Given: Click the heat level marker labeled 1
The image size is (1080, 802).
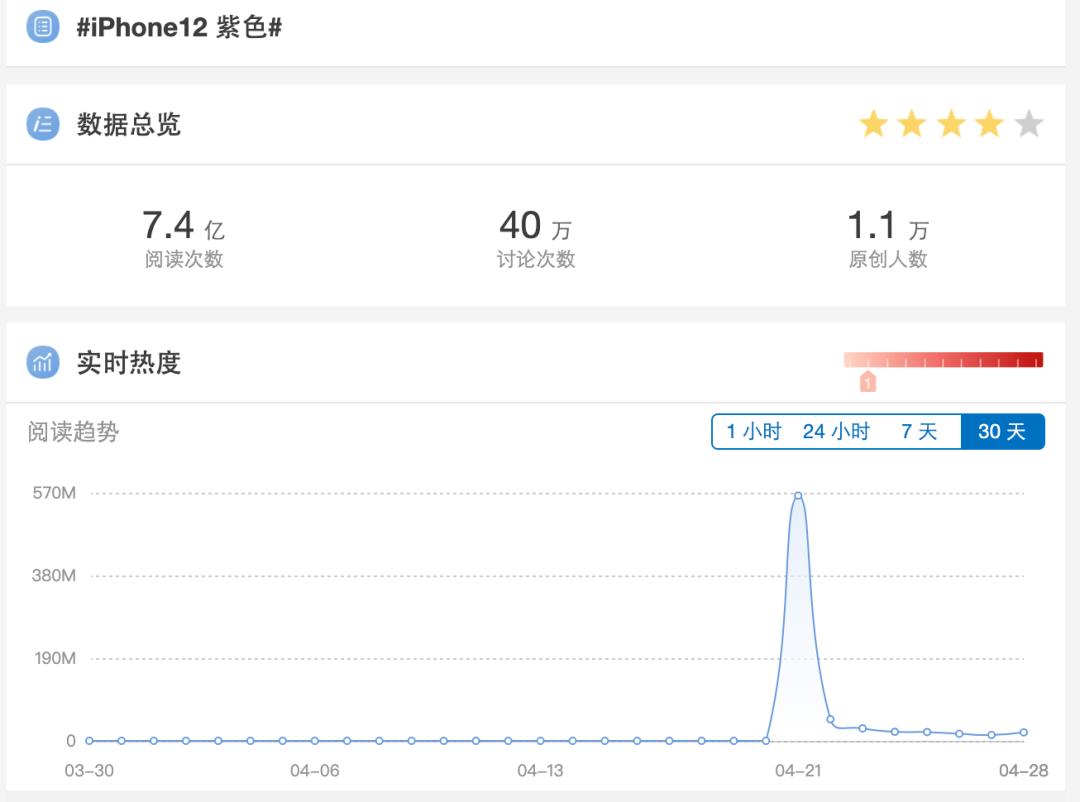Looking at the screenshot, I should [867, 382].
